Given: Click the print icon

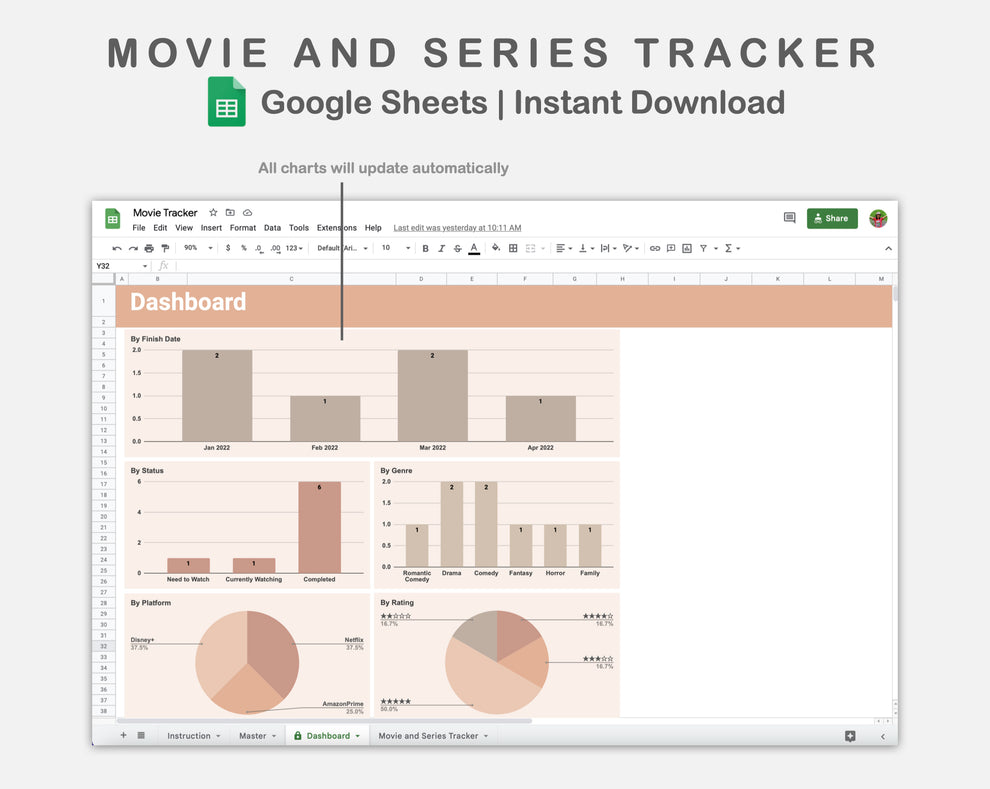Looking at the screenshot, I should point(148,248).
